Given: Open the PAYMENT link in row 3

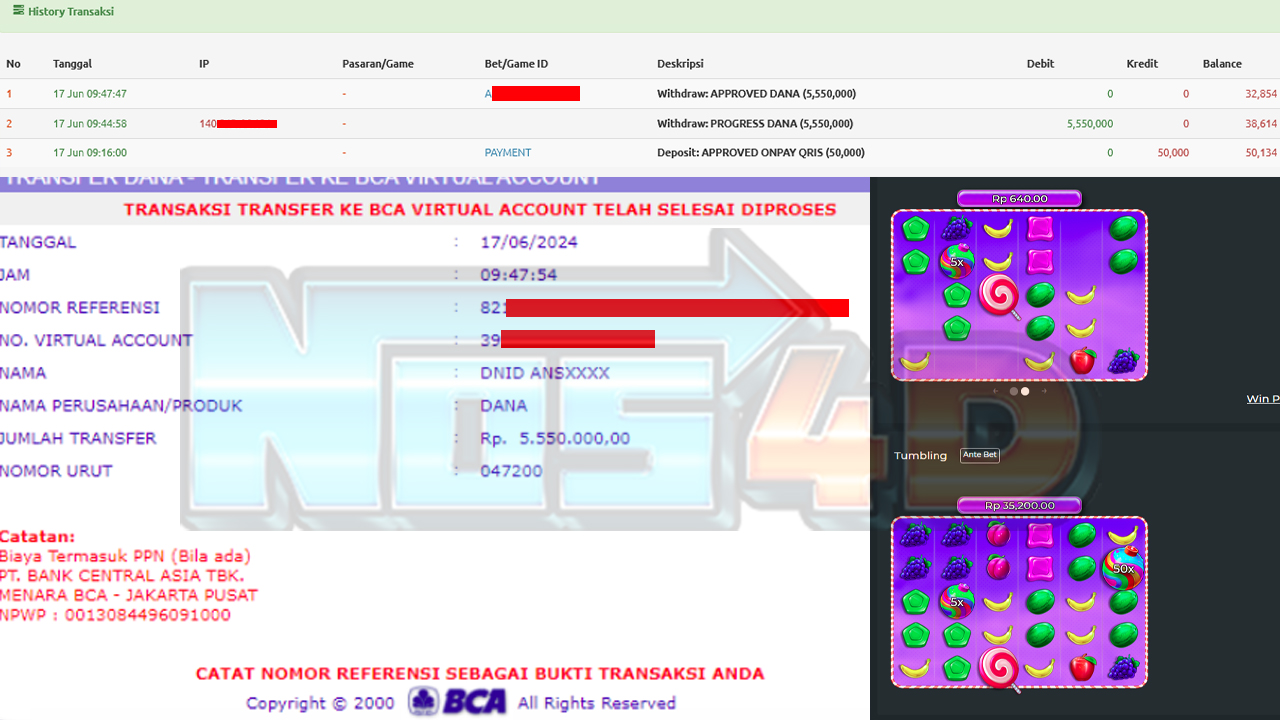Looking at the screenshot, I should 508,153.
